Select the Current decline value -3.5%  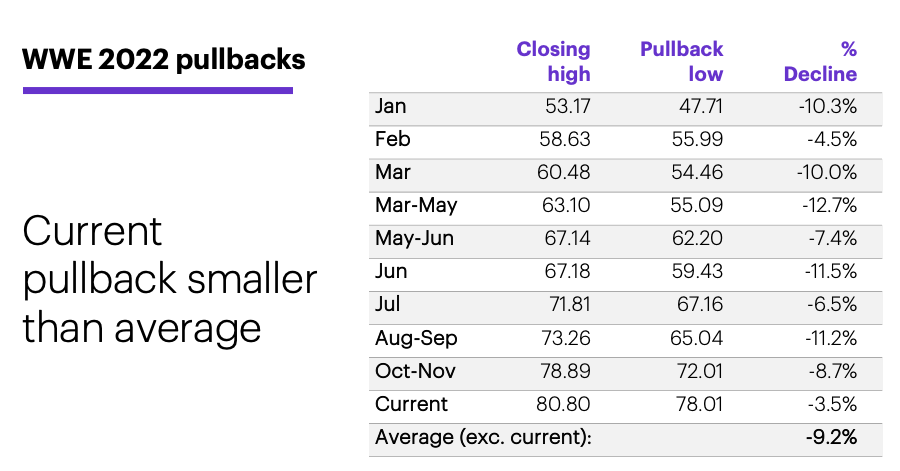832,404
